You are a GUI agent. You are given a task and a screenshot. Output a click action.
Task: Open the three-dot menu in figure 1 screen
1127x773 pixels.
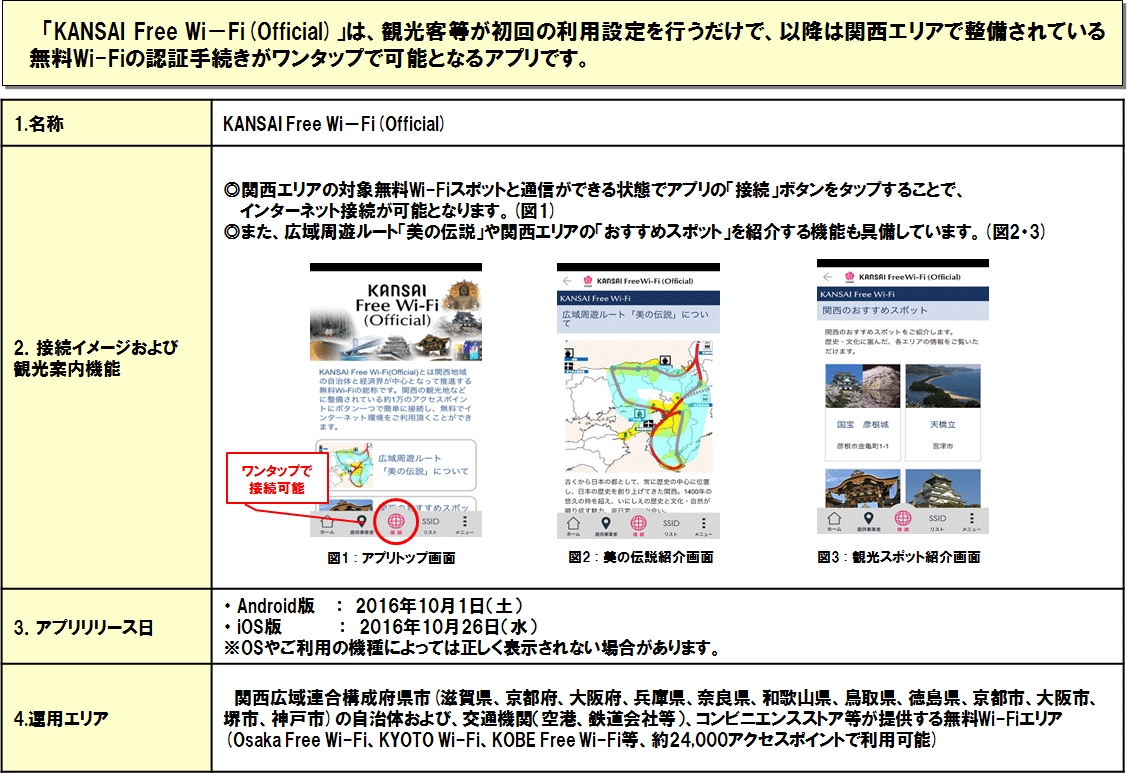coord(464,523)
